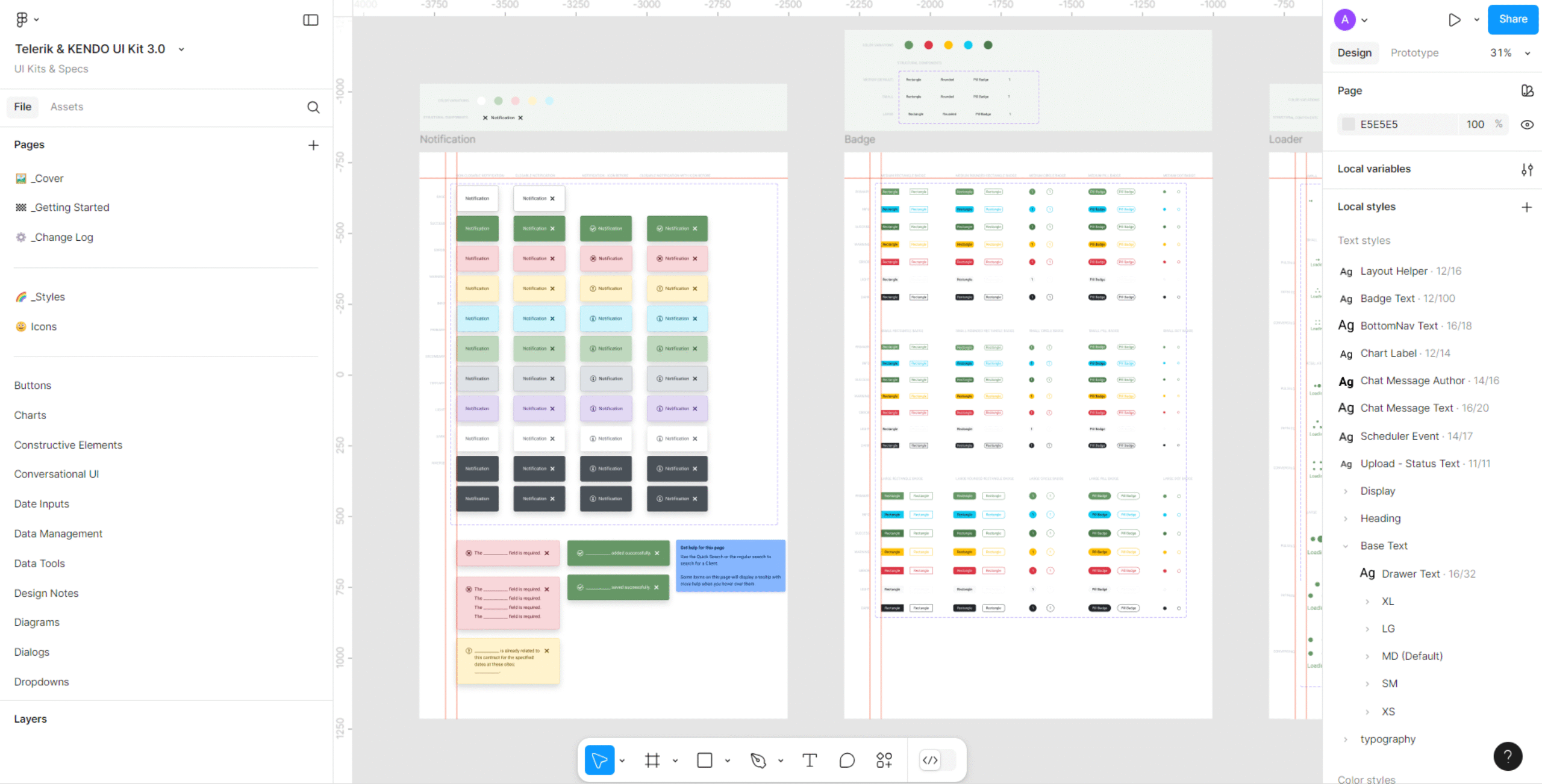Screen dimensions: 1542x784
Task: Select the Badge Text 12/100 style
Action: tap(1407, 299)
